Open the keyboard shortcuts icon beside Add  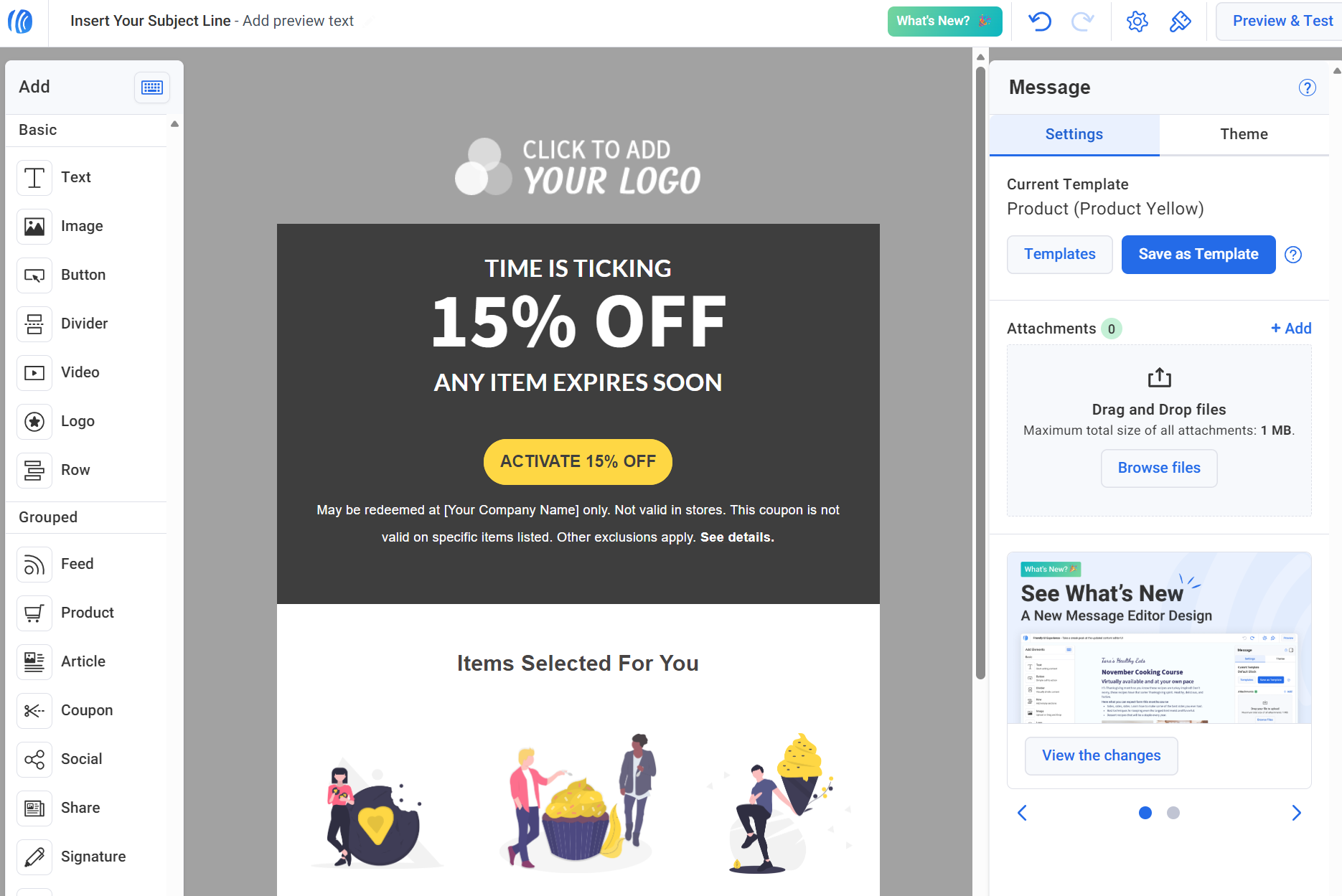[151, 88]
